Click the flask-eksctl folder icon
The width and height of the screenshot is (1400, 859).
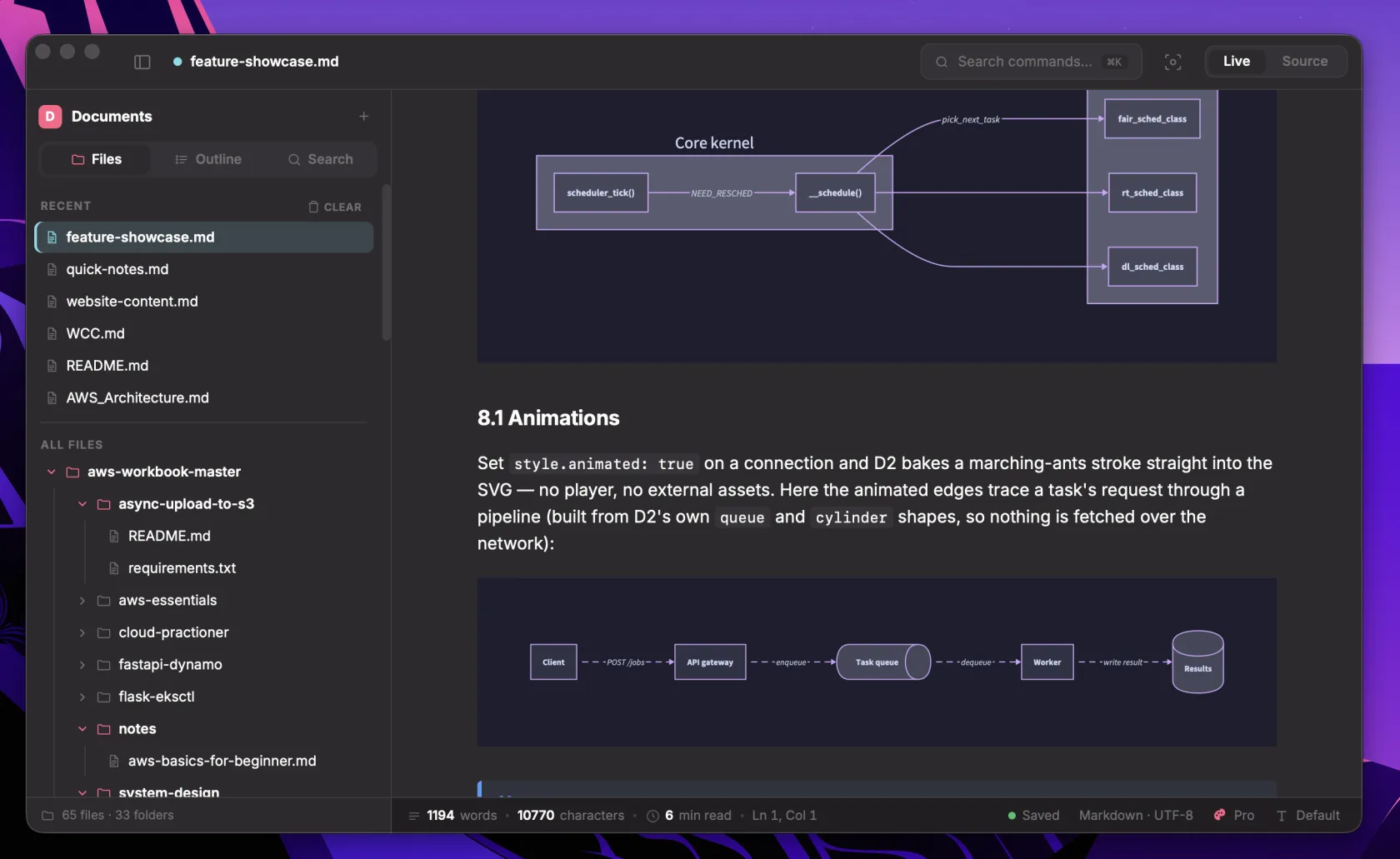[103, 697]
